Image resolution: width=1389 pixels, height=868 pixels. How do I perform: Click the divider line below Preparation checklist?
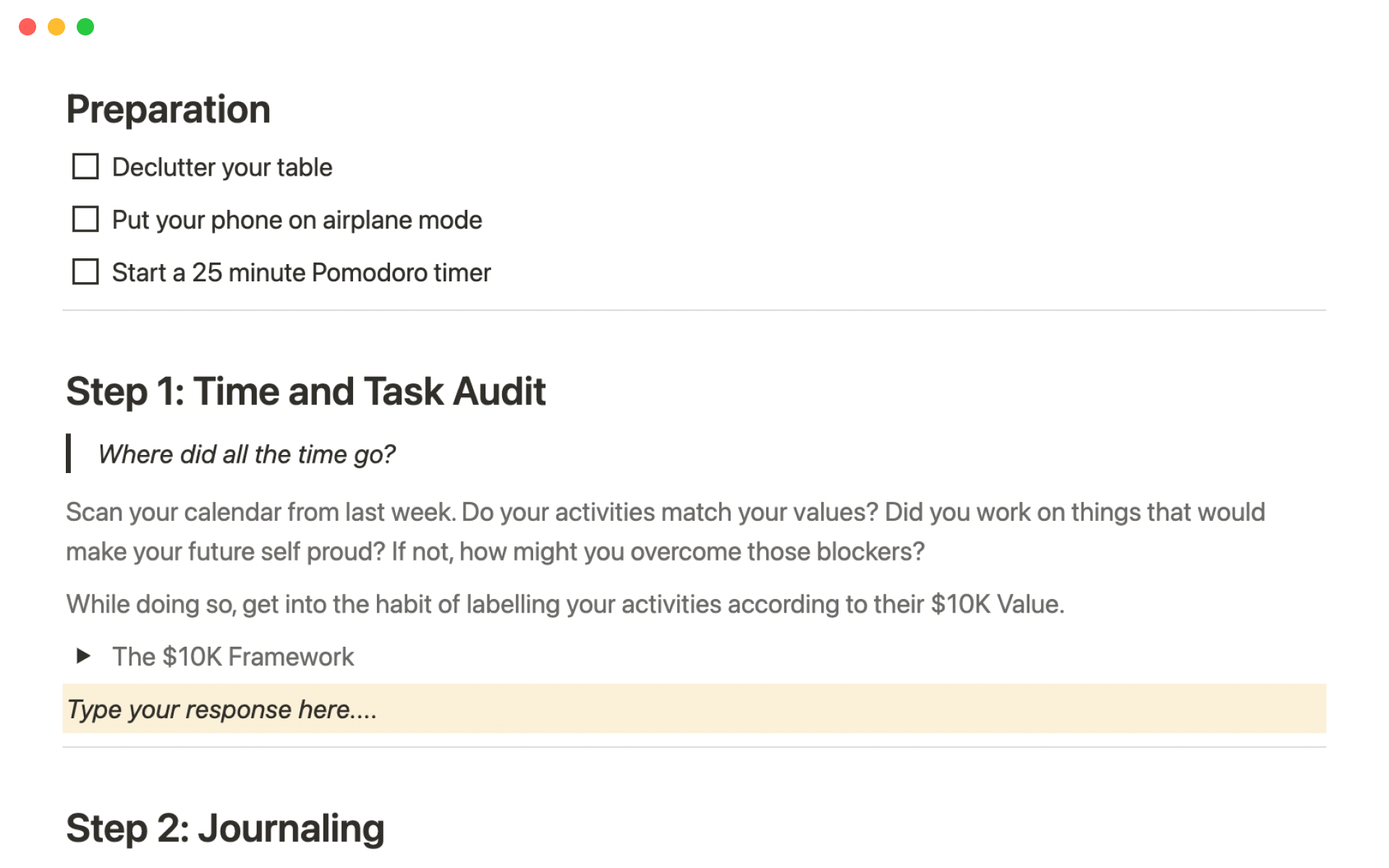pyautogui.click(x=694, y=310)
